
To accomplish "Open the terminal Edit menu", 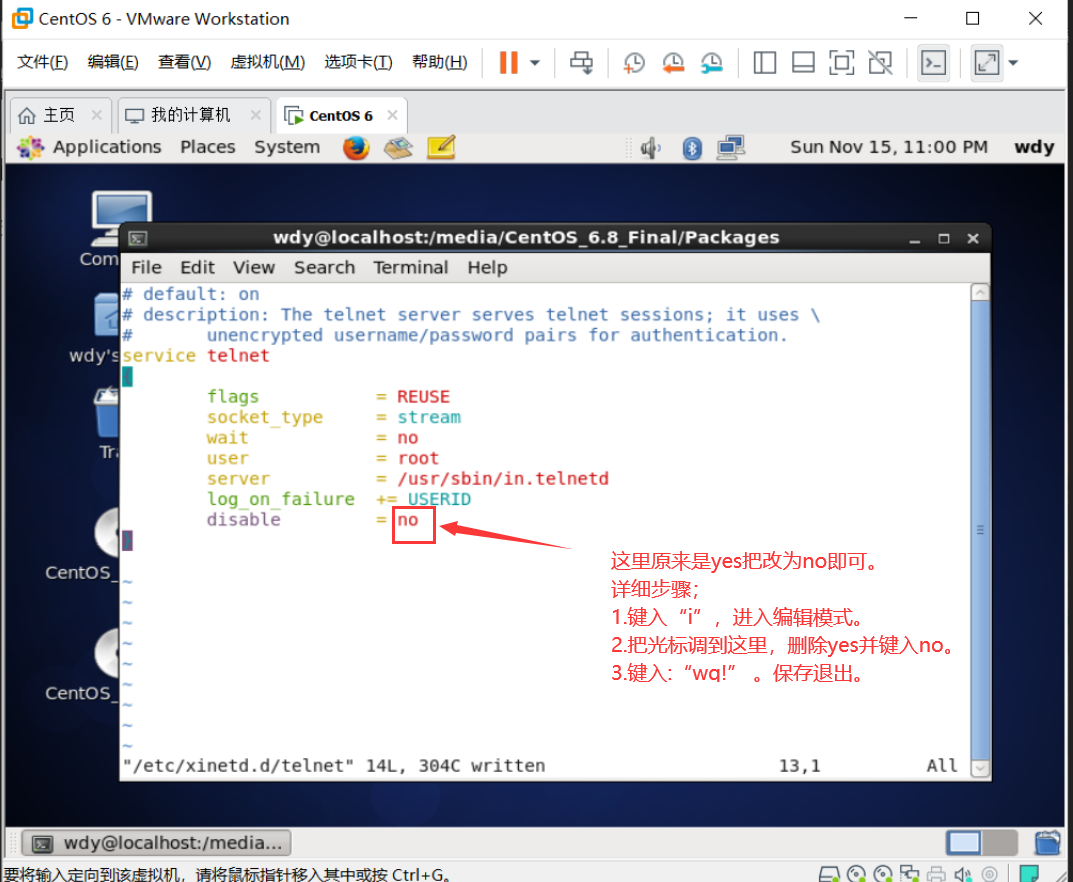I will [x=197, y=268].
